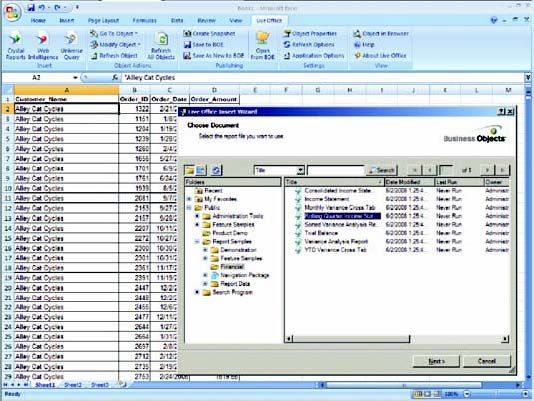534x401 pixels.
Task: Click the refresh icon in wizard toolbar
Action: (216, 170)
